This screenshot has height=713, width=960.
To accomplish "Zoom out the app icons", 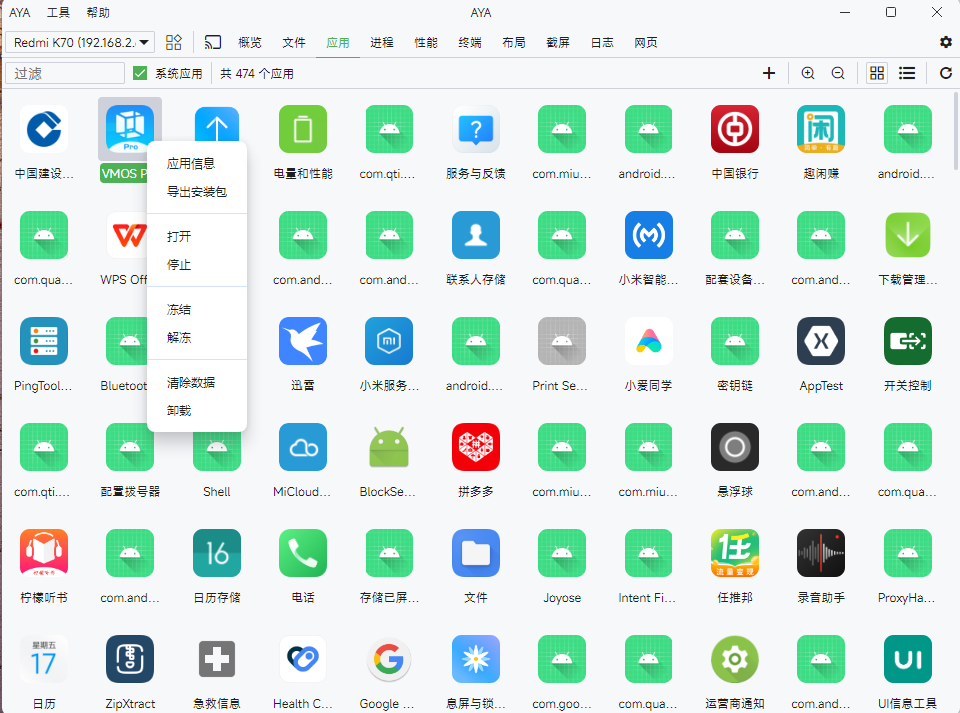I will click(x=838, y=73).
